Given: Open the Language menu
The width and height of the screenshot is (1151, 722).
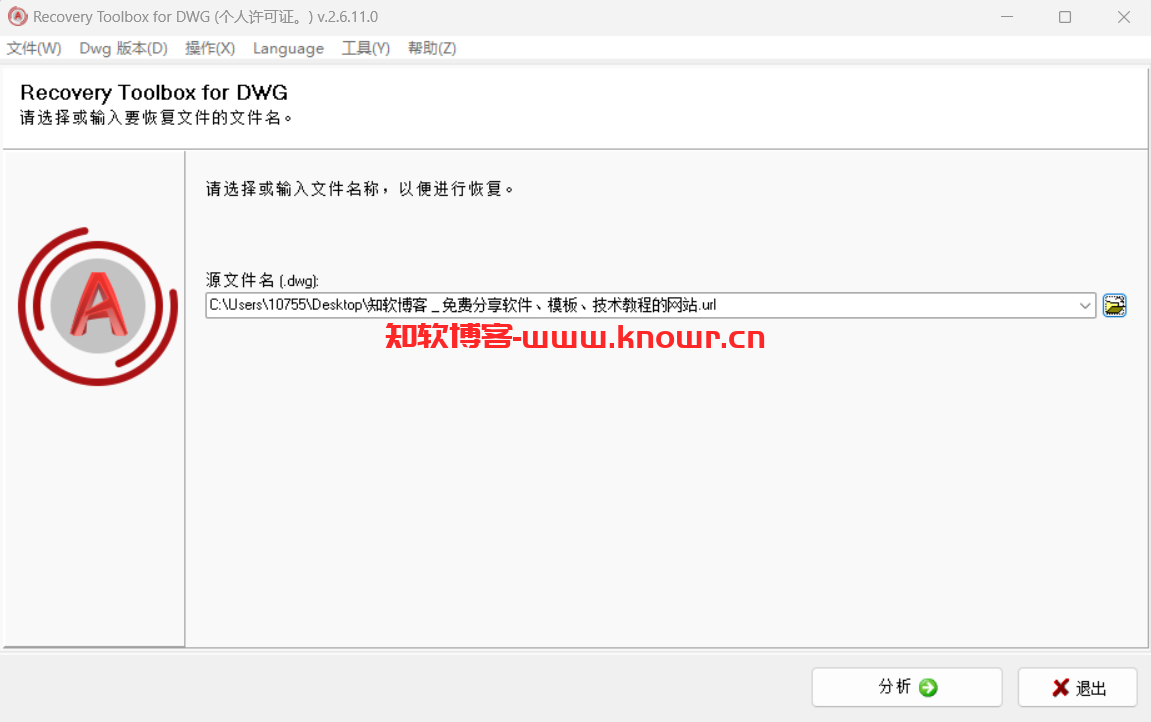Looking at the screenshot, I should tap(288, 48).
